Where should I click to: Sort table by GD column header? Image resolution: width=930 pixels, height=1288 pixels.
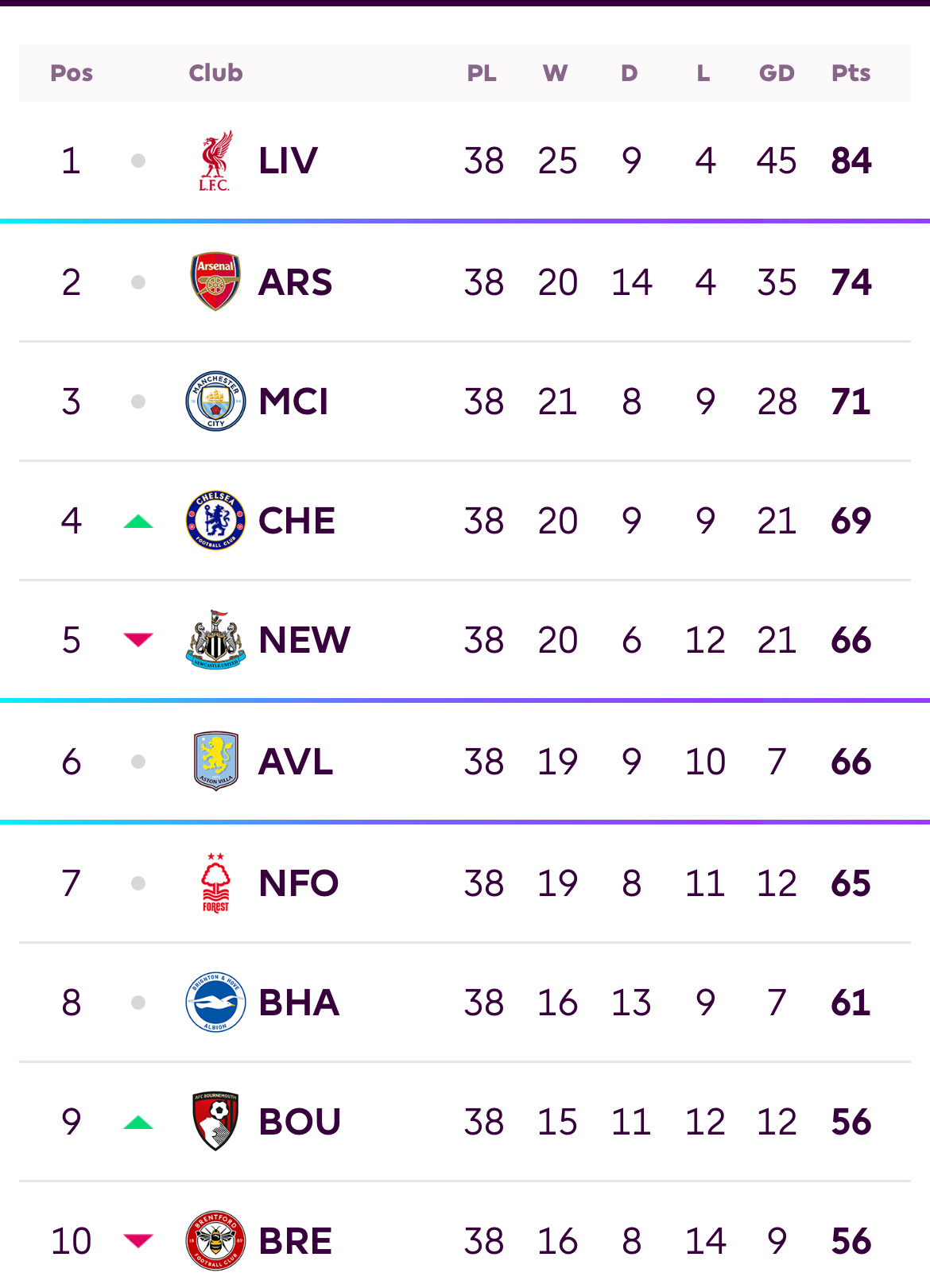[777, 73]
